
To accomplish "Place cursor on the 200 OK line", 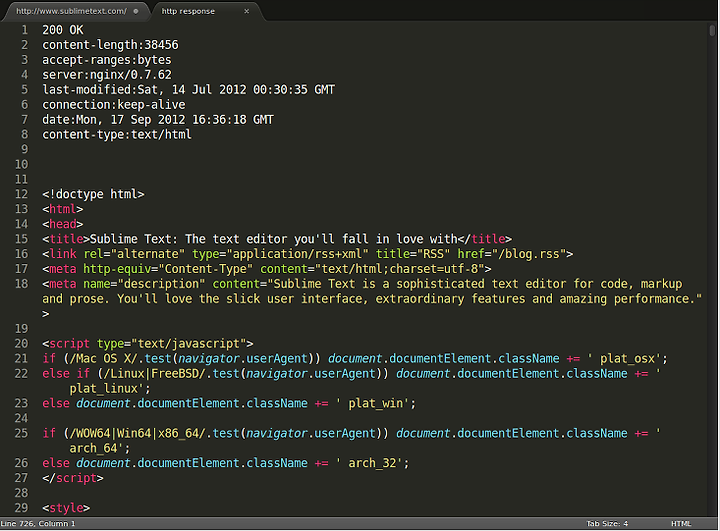I will (63, 30).
